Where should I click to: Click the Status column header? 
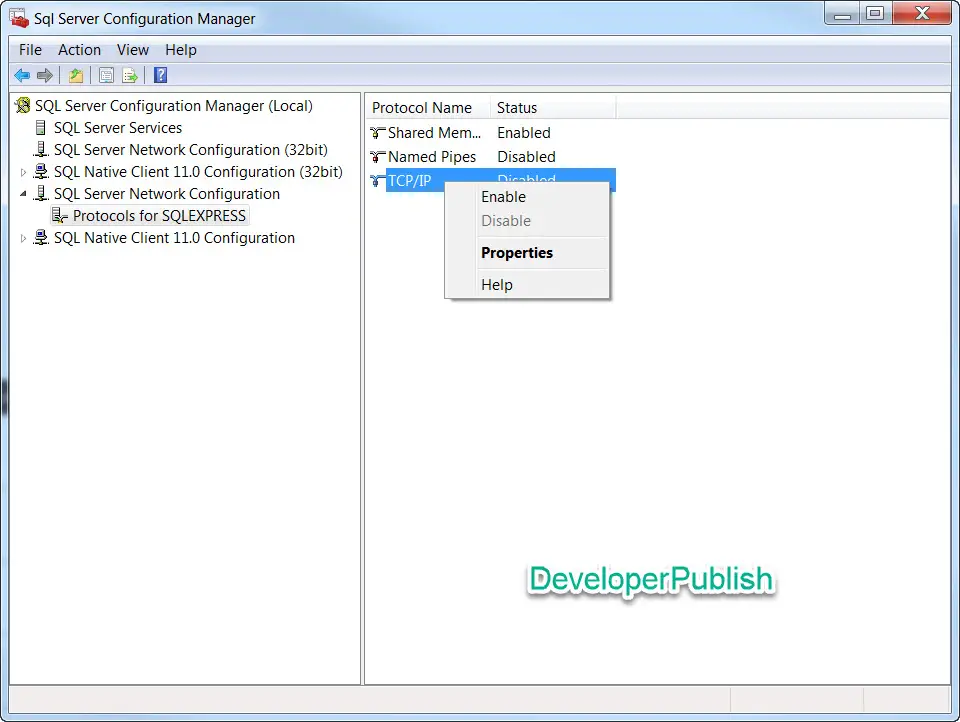(553, 108)
